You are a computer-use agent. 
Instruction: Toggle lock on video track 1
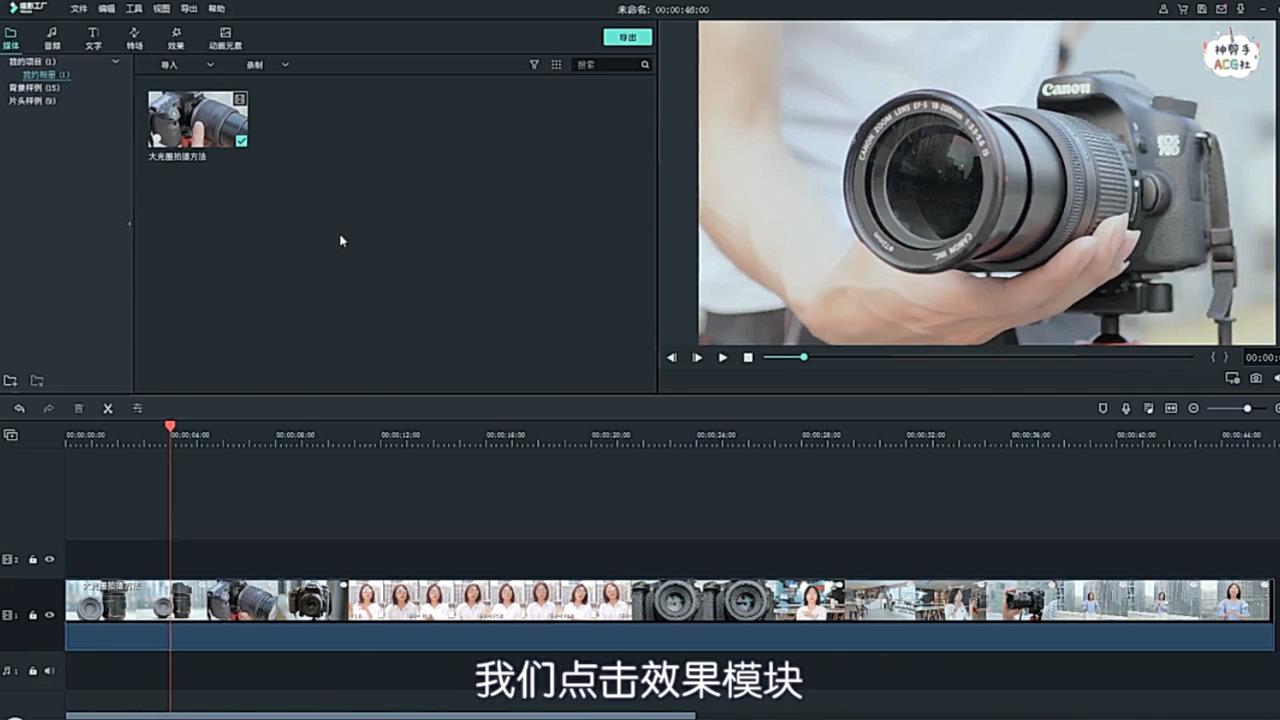coord(33,616)
